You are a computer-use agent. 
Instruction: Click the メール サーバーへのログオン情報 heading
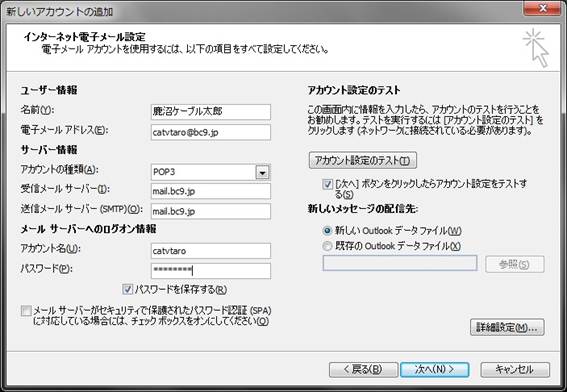click(89, 229)
